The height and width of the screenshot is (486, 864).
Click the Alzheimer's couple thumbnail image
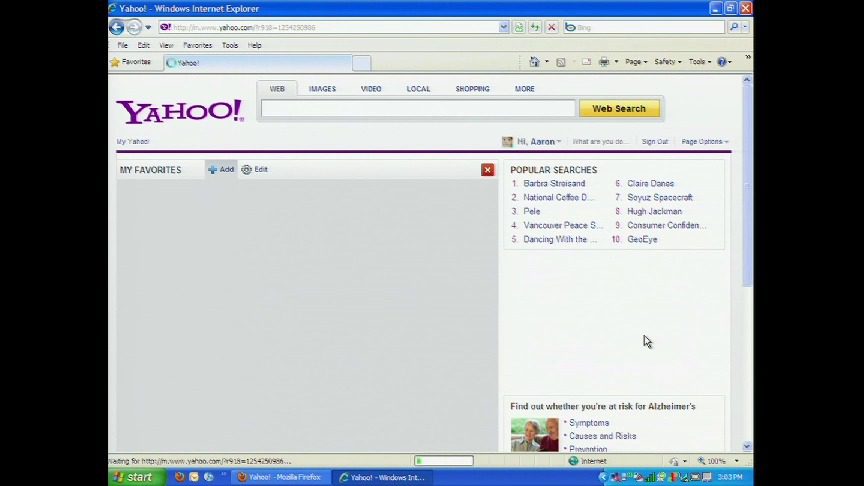[x=534, y=435]
